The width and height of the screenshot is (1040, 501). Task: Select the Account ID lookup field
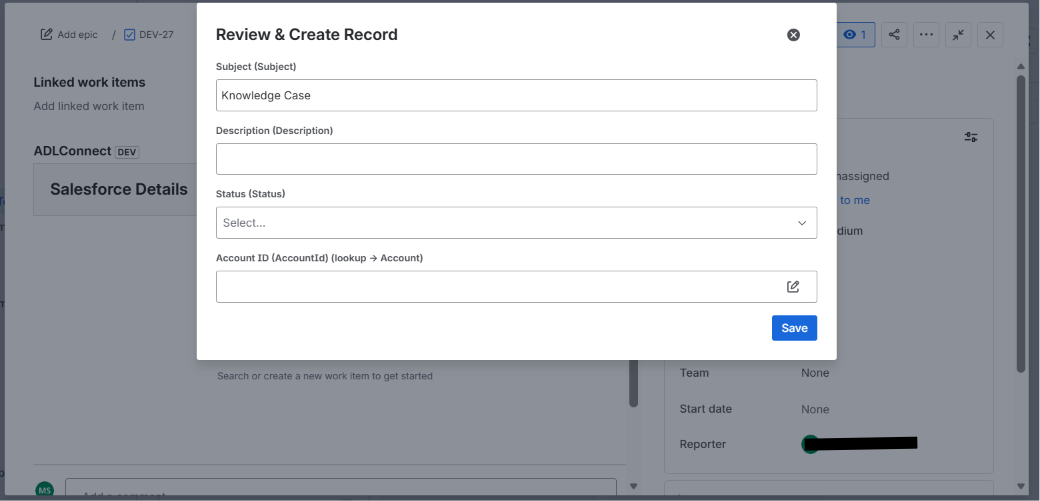click(x=516, y=287)
